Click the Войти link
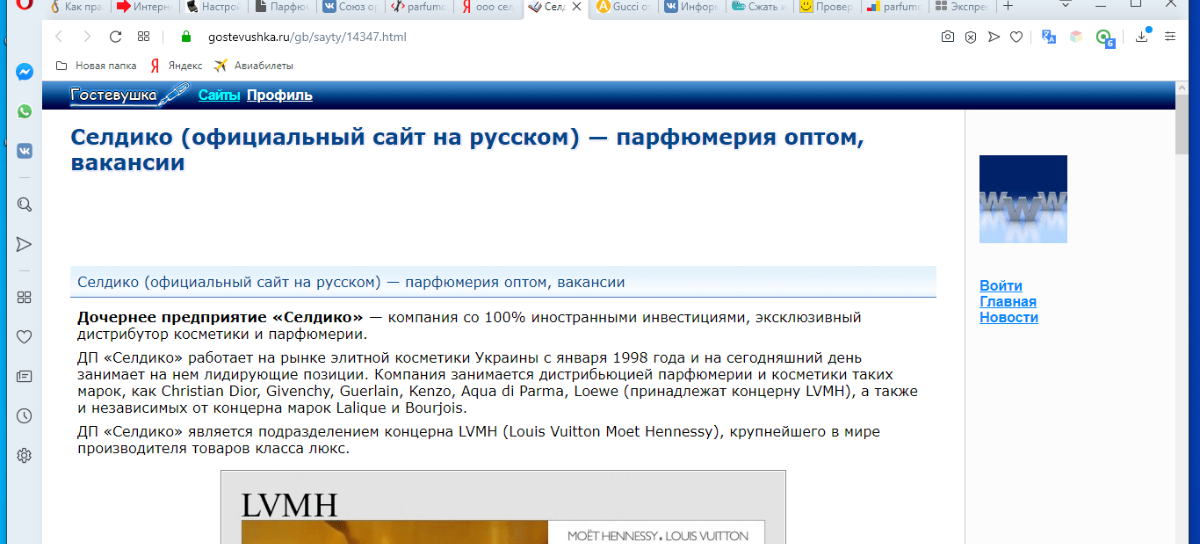 (1001, 285)
